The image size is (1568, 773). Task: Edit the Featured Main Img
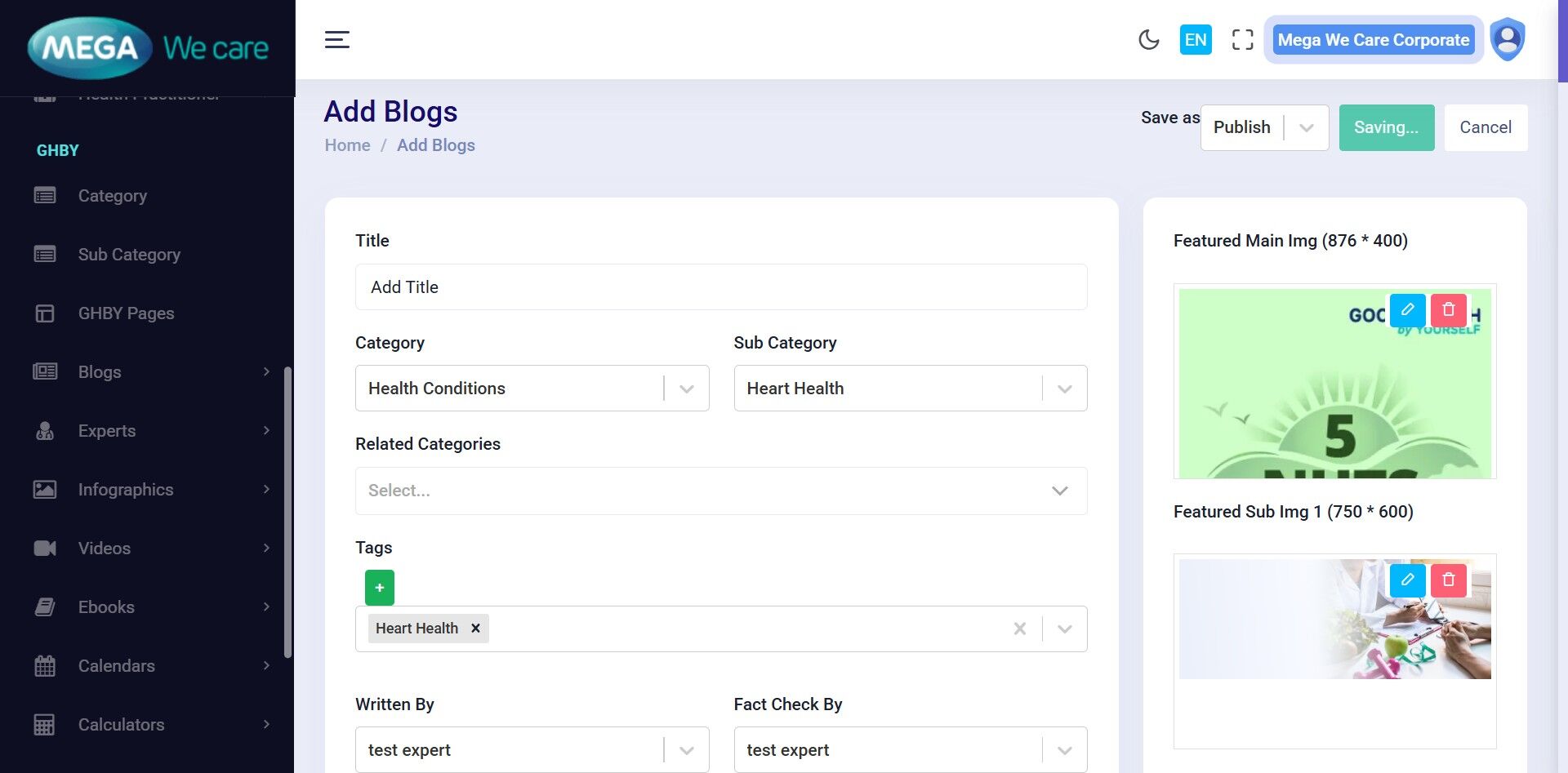pyautogui.click(x=1407, y=310)
